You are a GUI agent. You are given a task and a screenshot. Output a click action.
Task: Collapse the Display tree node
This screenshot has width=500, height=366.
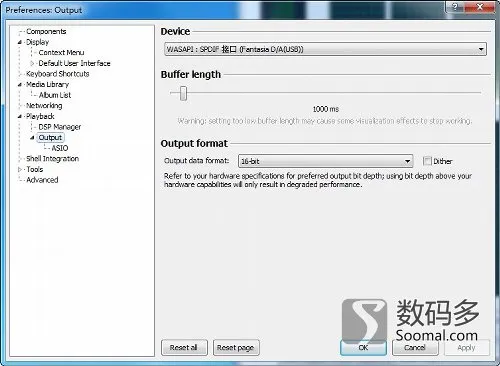(20, 42)
